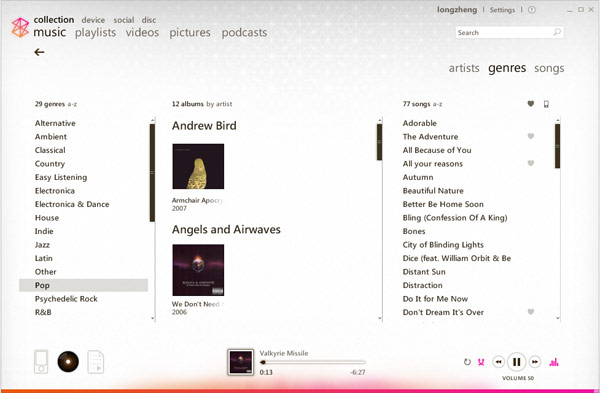Viewport: 600px width, 393px height.
Task: Open the burn disc icon
Action: click(68, 362)
